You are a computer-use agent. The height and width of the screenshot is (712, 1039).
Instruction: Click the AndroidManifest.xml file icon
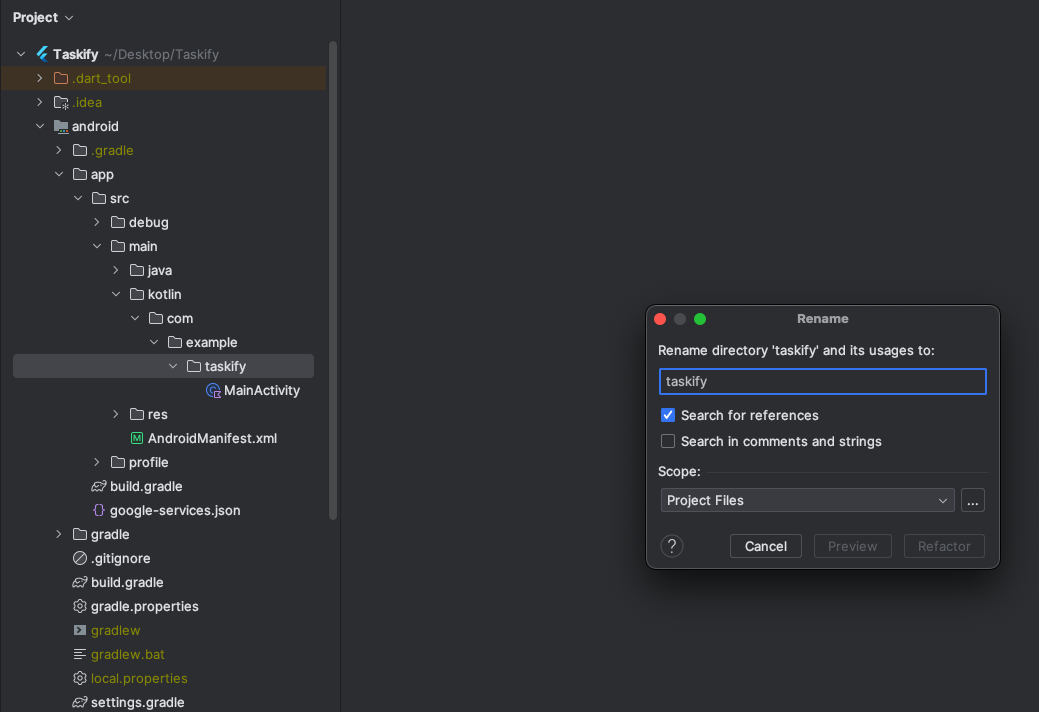pos(137,439)
